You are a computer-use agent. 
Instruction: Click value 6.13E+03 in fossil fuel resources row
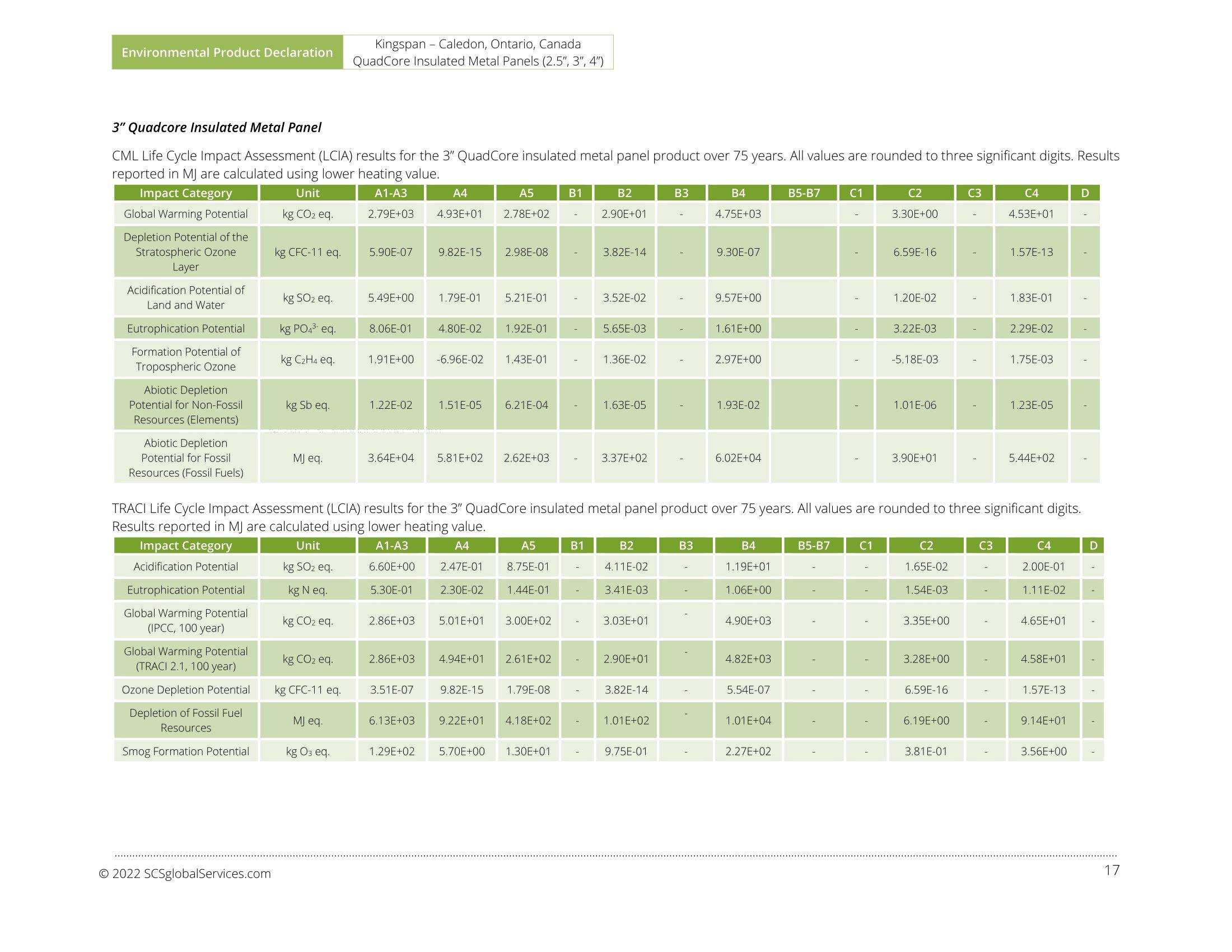(x=391, y=720)
